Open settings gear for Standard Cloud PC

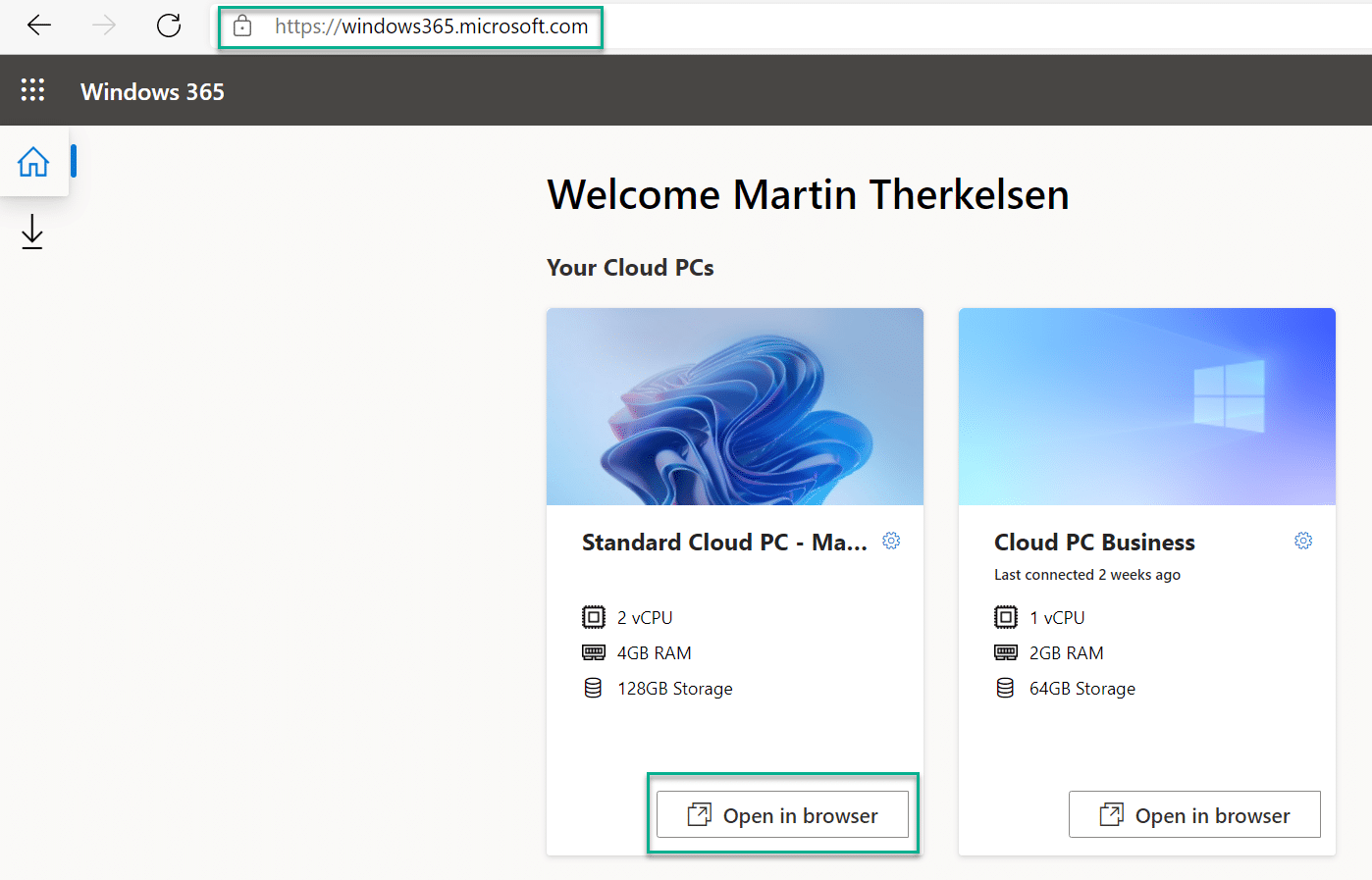pos(891,541)
